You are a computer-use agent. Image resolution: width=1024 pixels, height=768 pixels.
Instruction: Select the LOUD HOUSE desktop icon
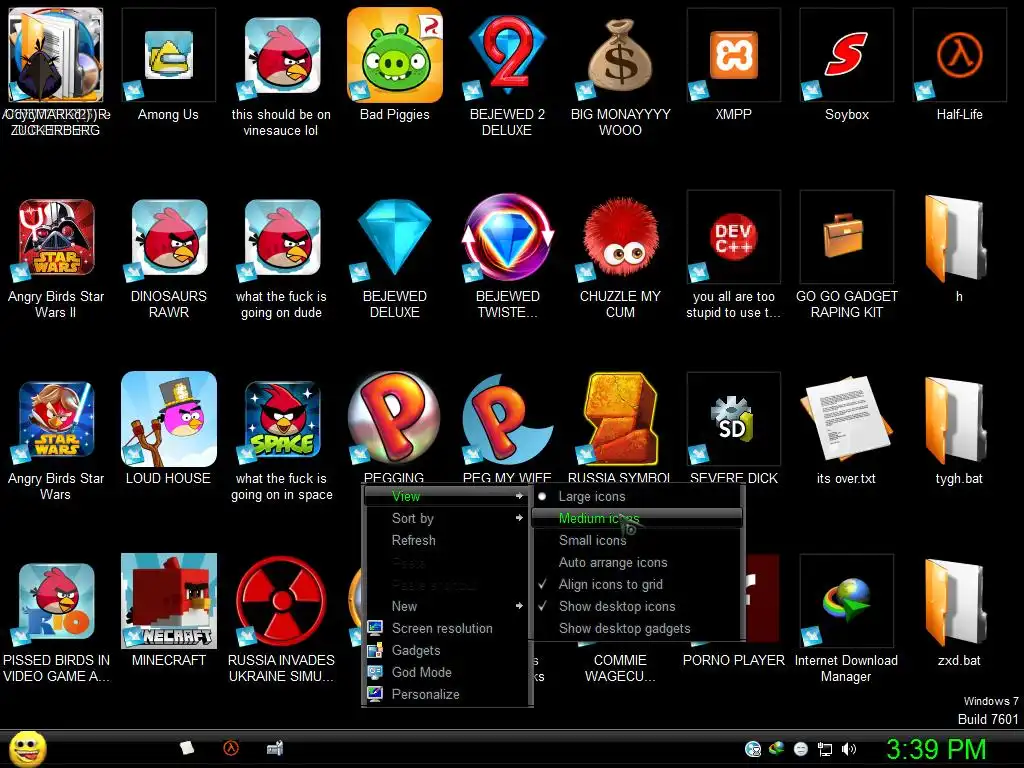[x=168, y=419]
